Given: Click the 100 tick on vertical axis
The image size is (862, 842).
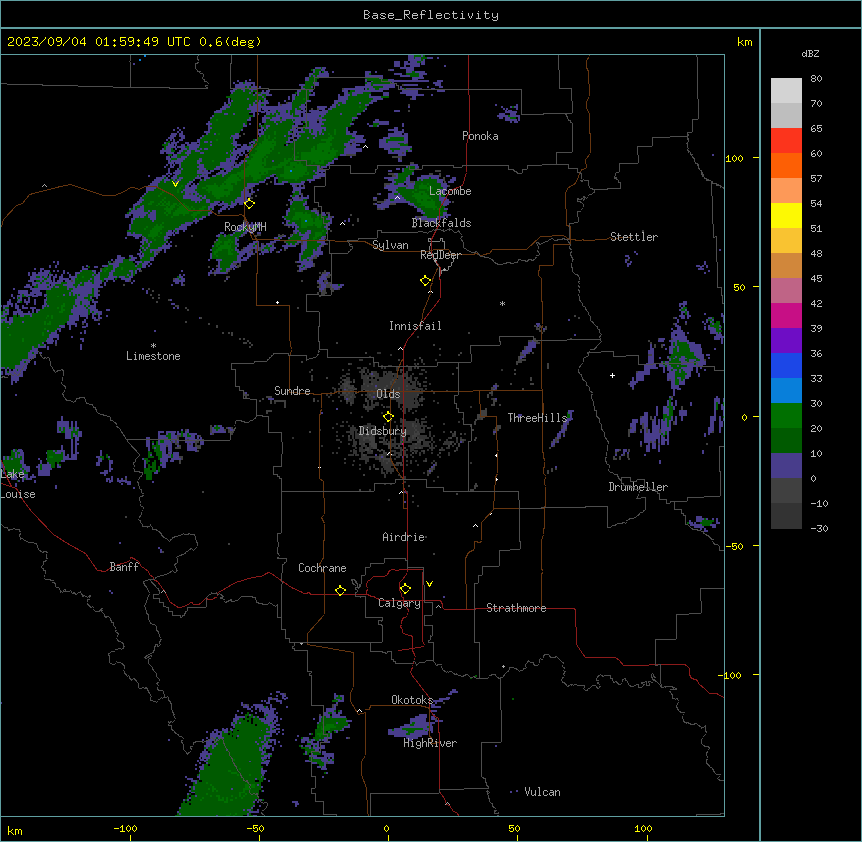Looking at the screenshot, I should click(x=734, y=158).
